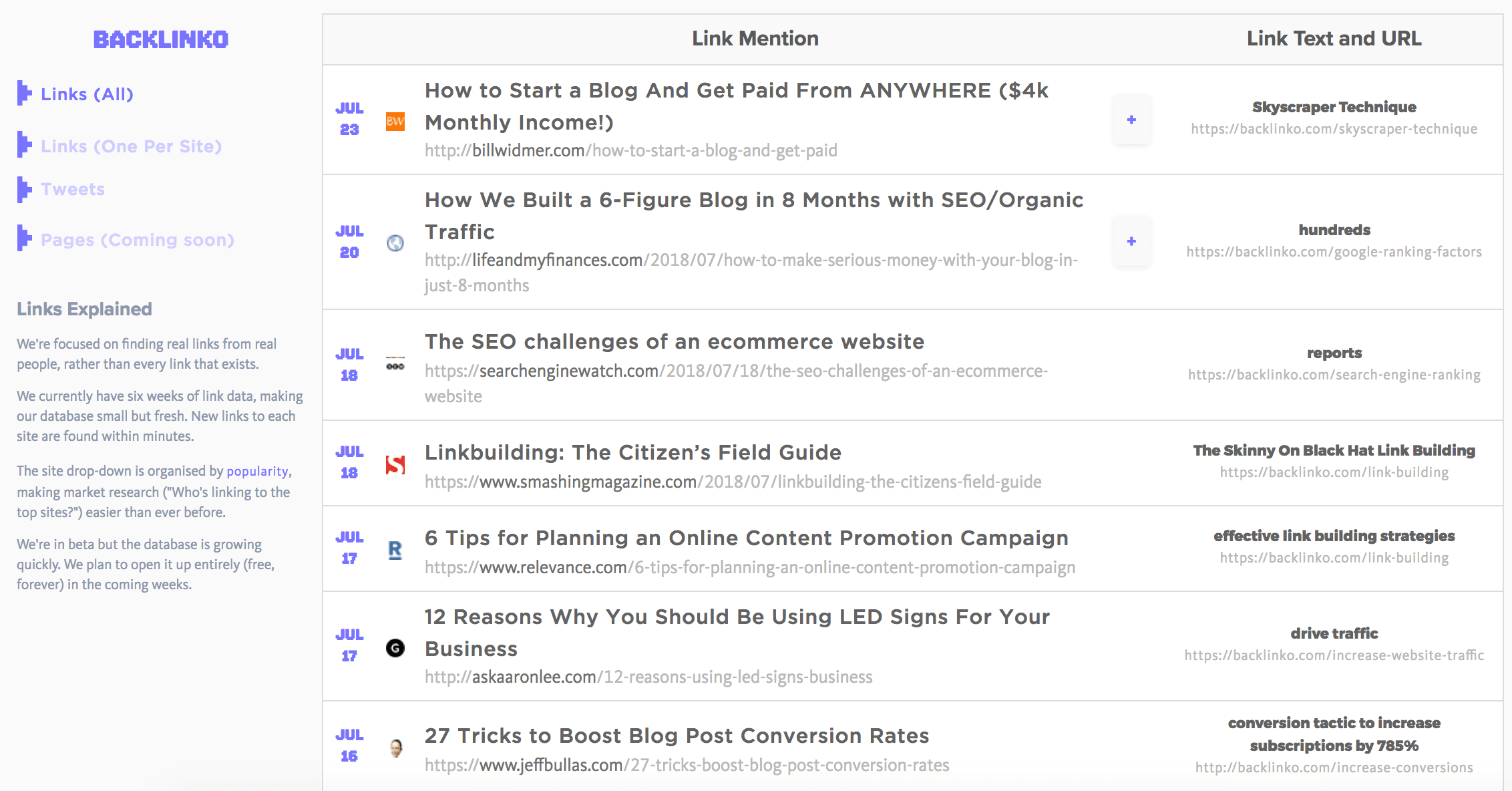This screenshot has height=791, width=1512.
Task: Click the lifeandmyfinances.com globe favicon
Action: 395,243
